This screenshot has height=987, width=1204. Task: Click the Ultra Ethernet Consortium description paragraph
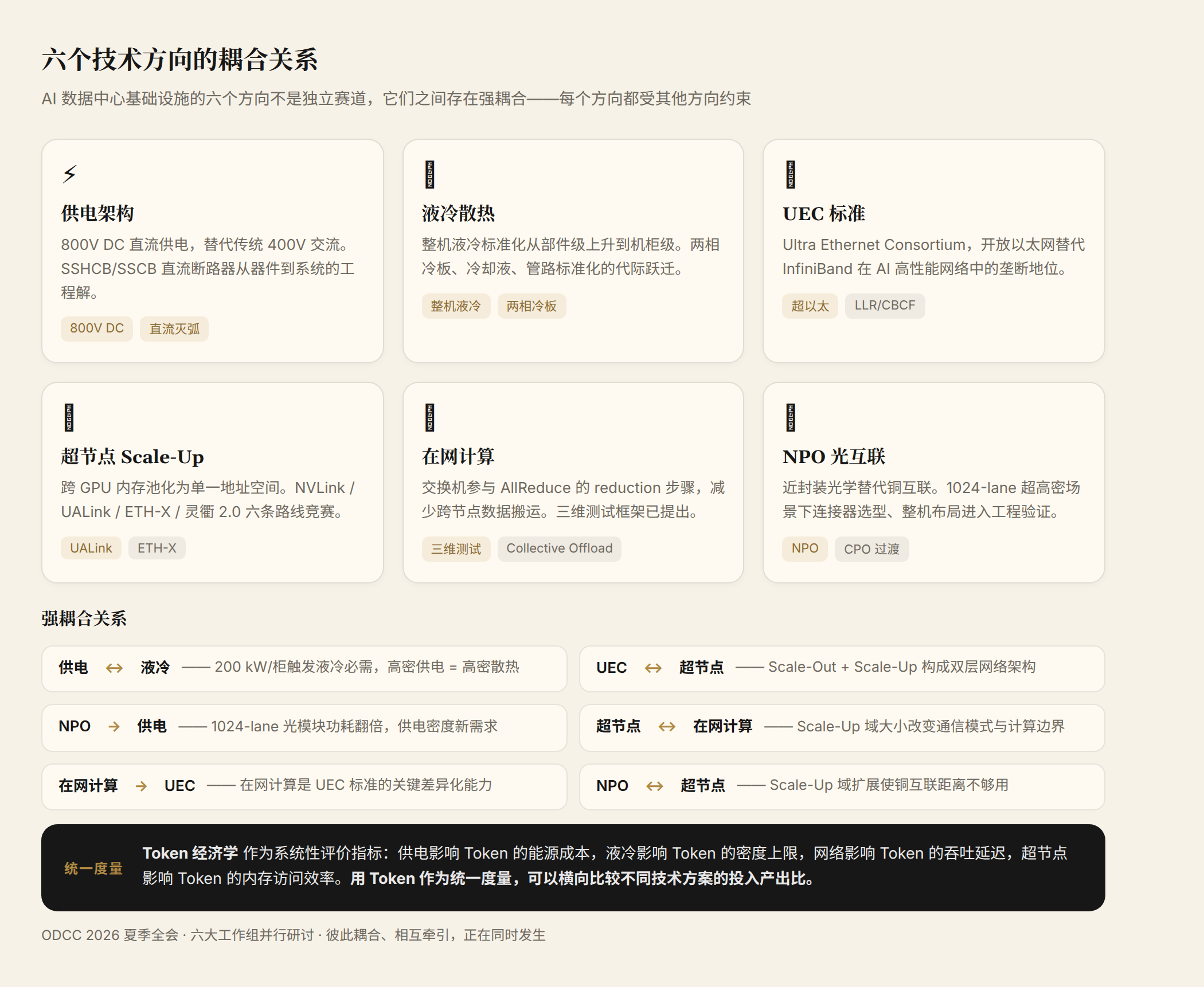pyautogui.click(x=933, y=257)
